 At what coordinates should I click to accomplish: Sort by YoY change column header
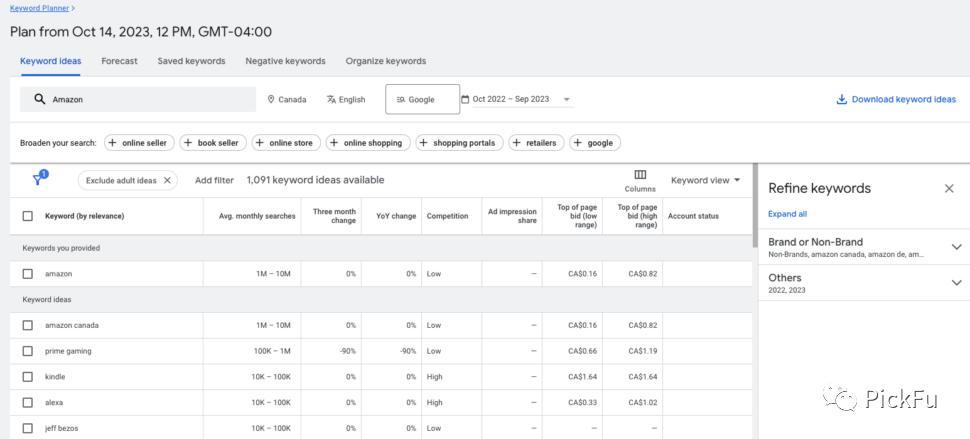396,216
